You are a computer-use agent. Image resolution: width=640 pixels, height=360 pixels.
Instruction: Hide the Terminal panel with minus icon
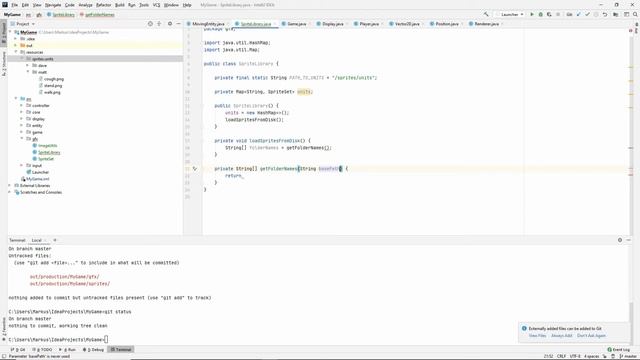[629, 240]
